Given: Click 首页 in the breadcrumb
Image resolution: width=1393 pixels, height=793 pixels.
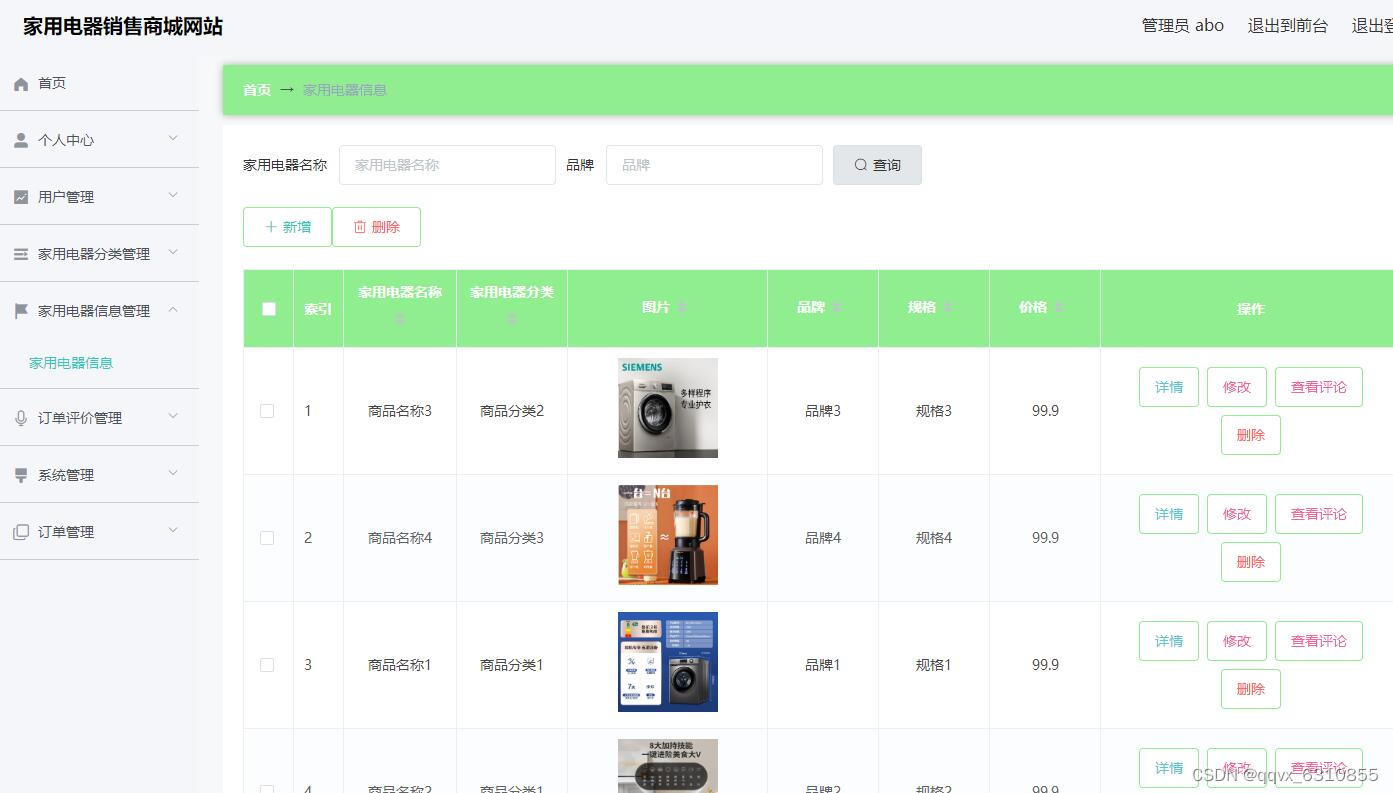Looking at the screenshot, I should pos(257,90).
